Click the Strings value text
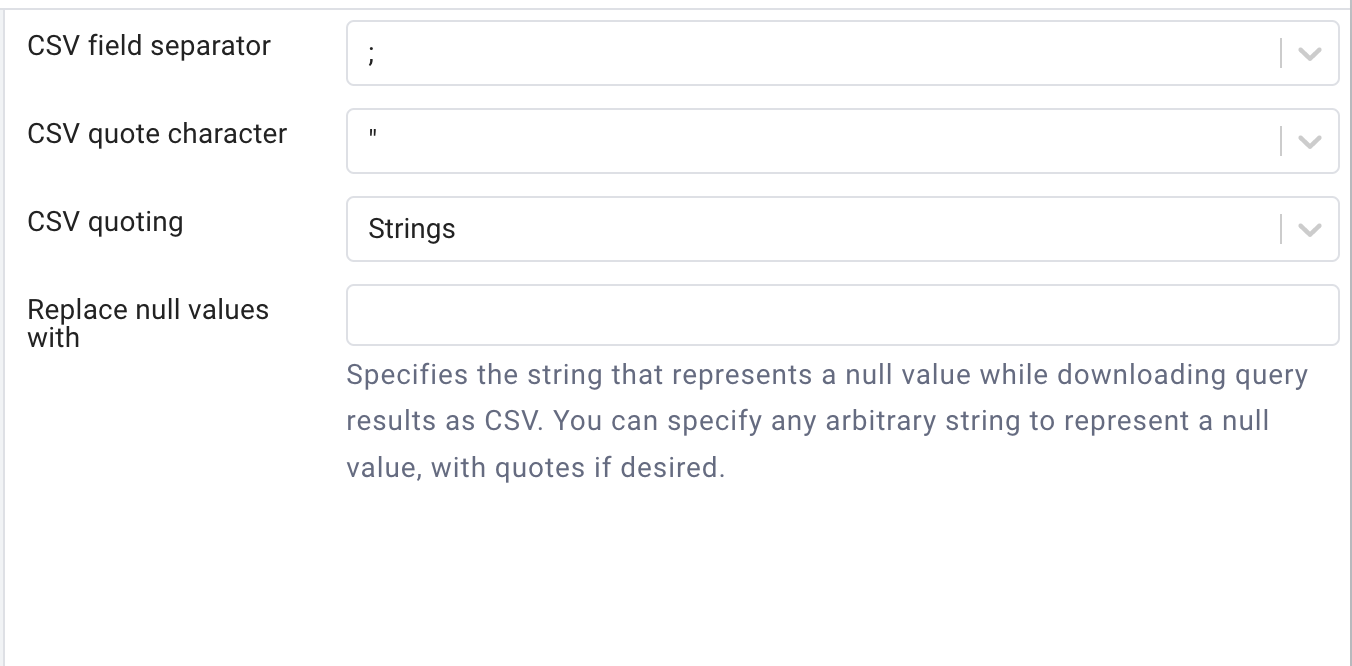This screenshot has width=1352, height=666. 412,229
